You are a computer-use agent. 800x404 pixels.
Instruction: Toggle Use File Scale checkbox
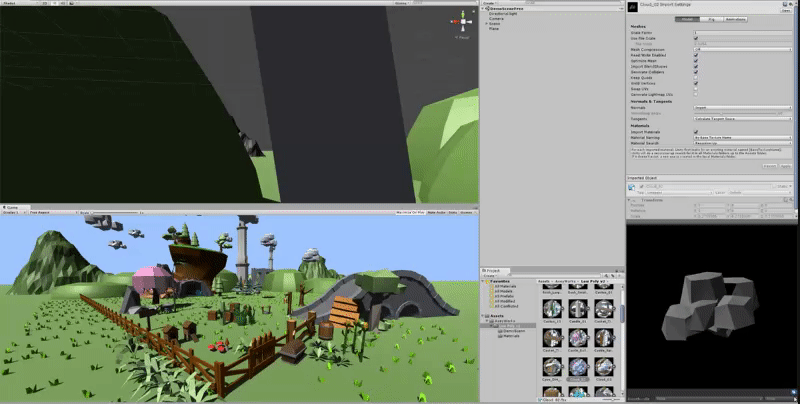[695, 38]
